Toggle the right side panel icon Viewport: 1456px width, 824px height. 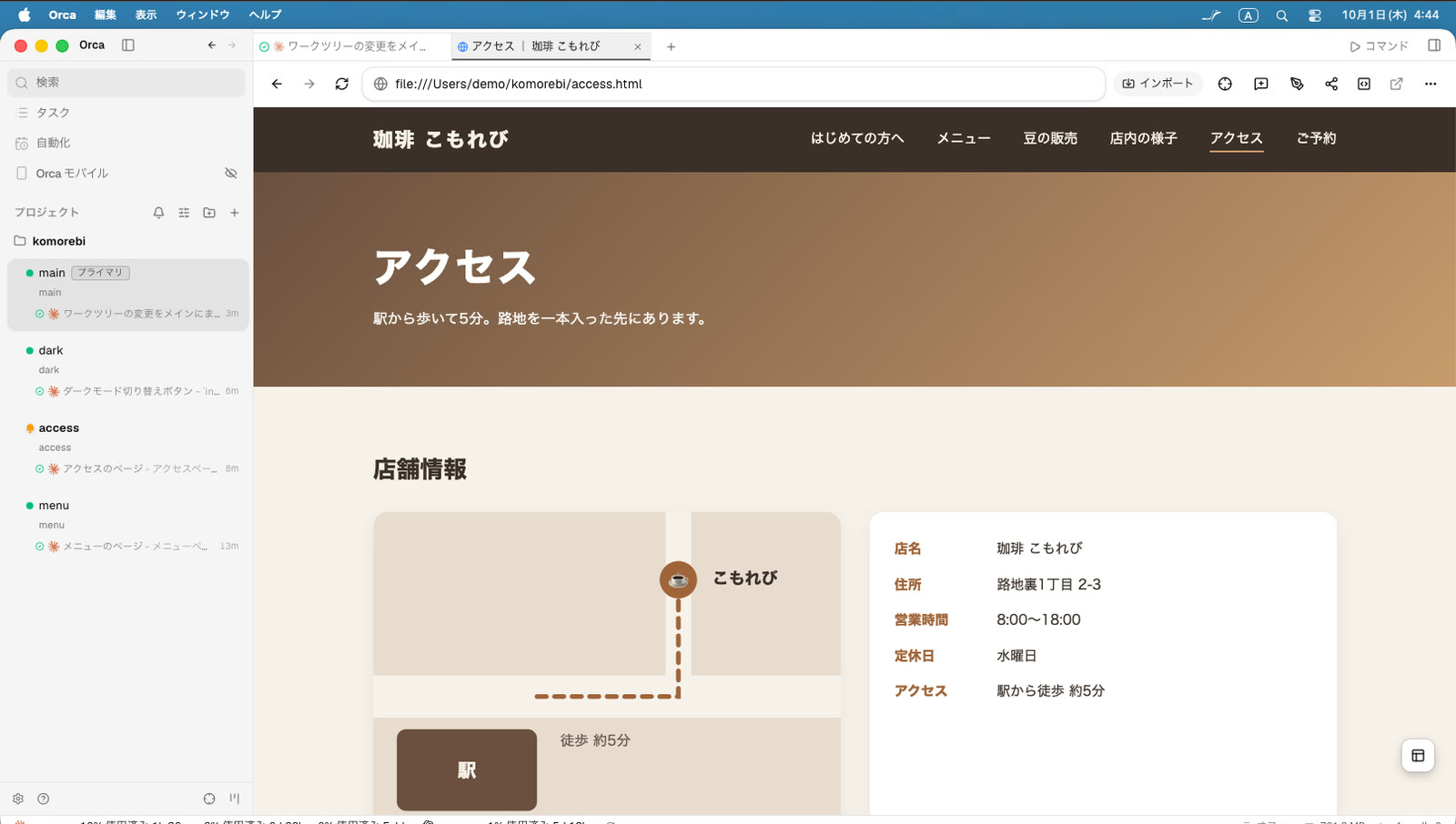pyautogui.click(x=1434, y=45)
